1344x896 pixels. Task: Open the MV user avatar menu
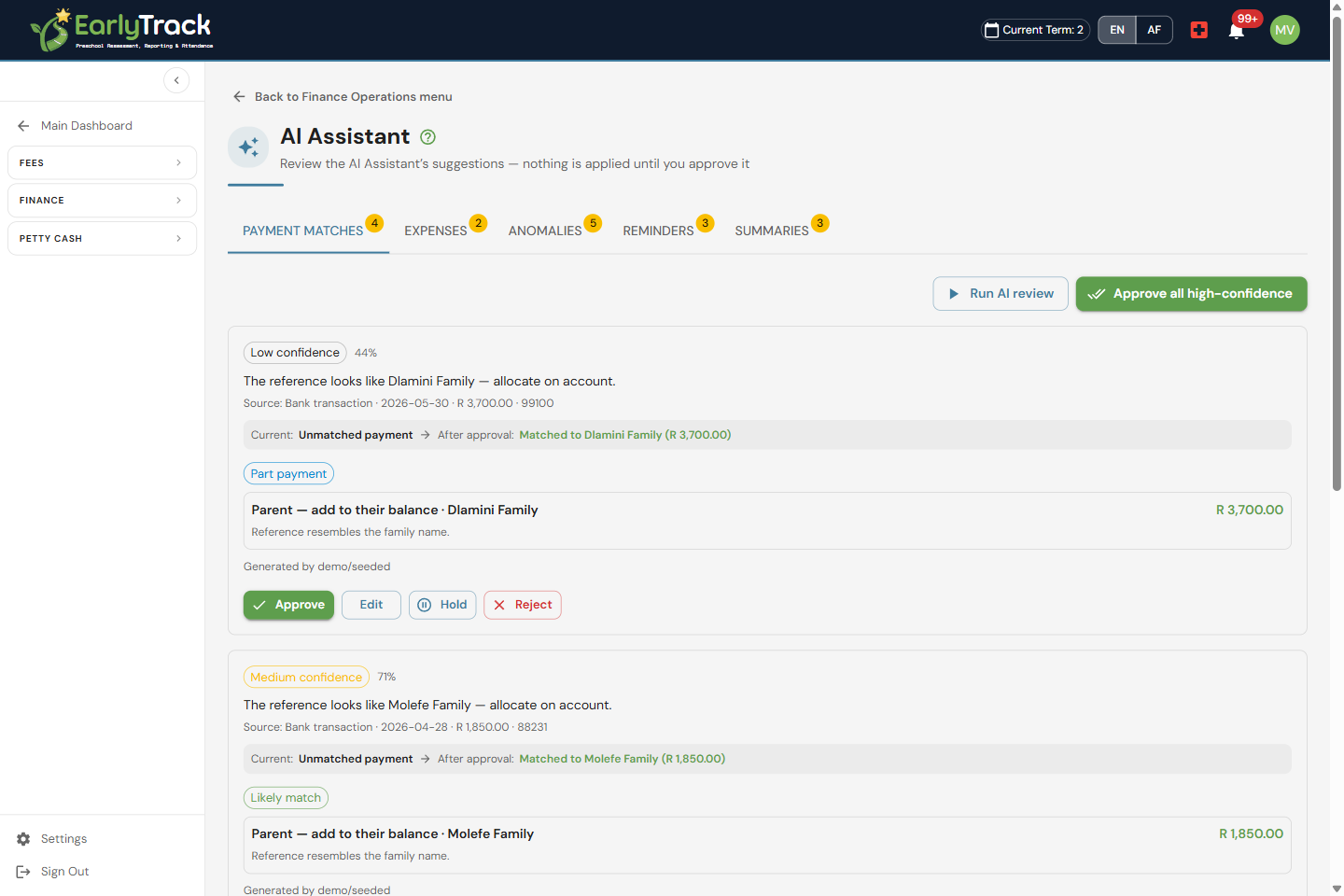[1285, 30]
